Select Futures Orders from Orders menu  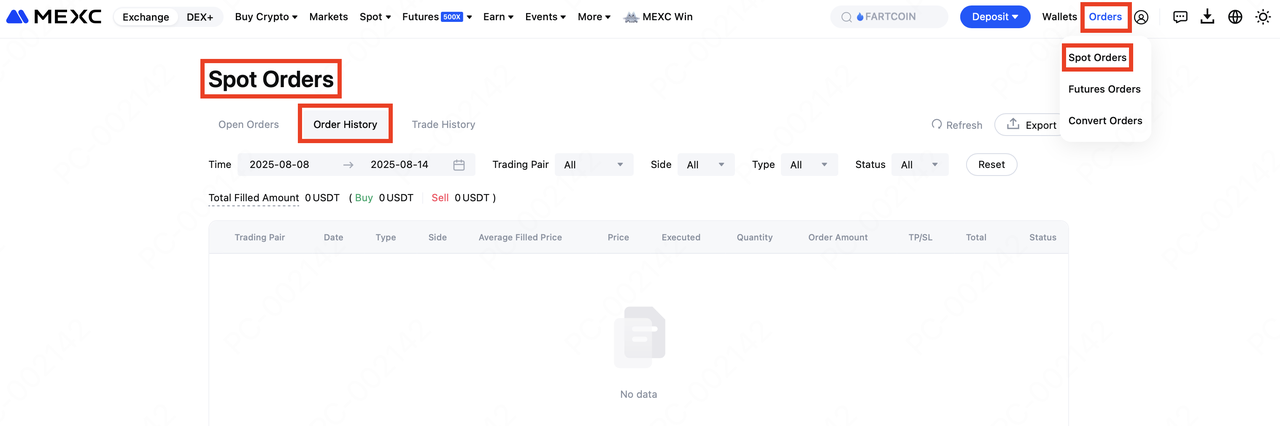(1104, 89)
